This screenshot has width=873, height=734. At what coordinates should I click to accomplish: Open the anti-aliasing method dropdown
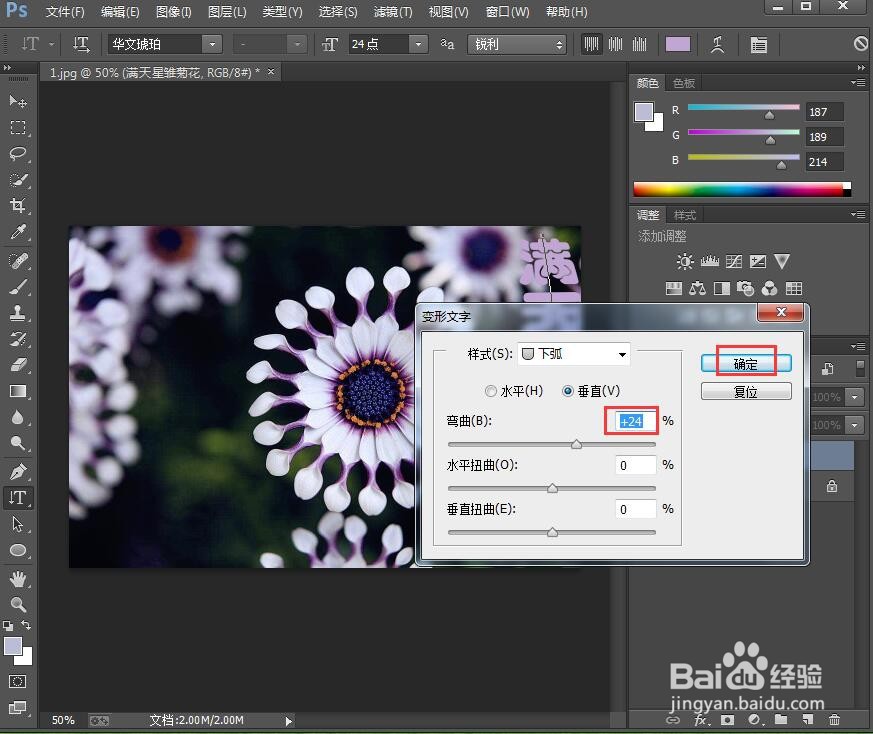(517, 45)
